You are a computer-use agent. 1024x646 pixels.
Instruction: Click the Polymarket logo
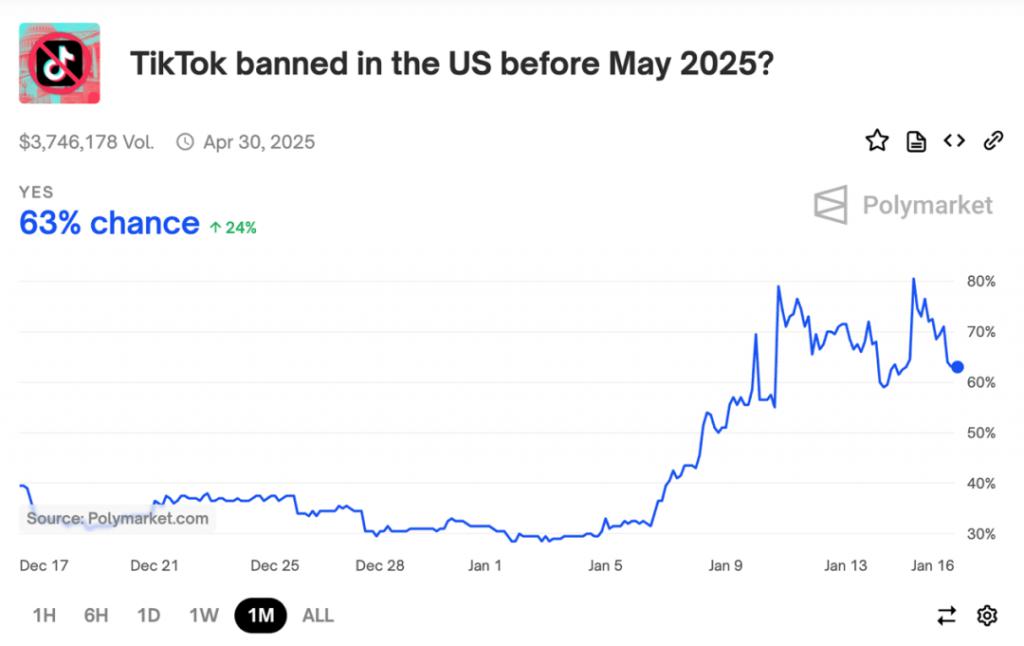coord(903,205)
